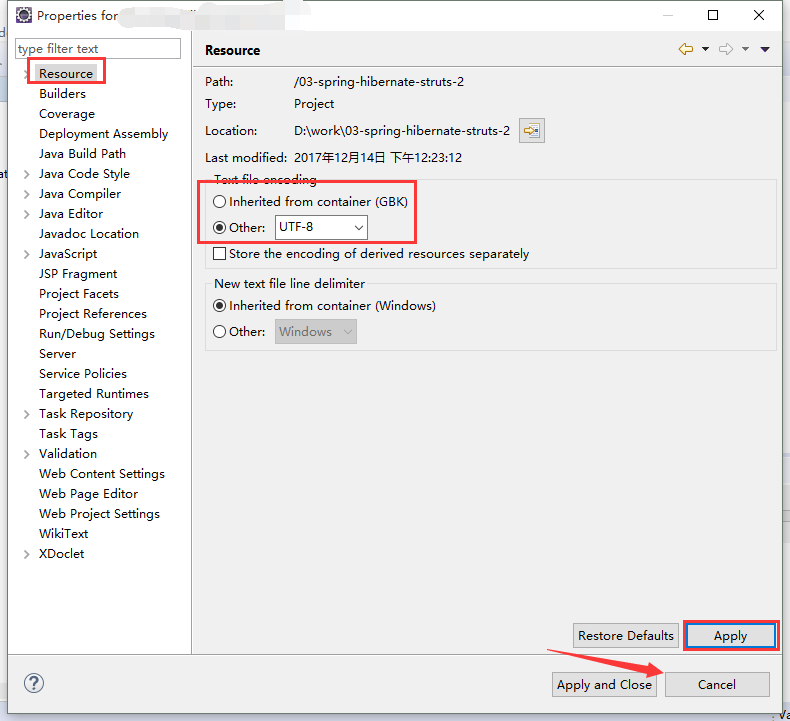
Task: Click the show in system explorer icon
Action: pos(531,131)
